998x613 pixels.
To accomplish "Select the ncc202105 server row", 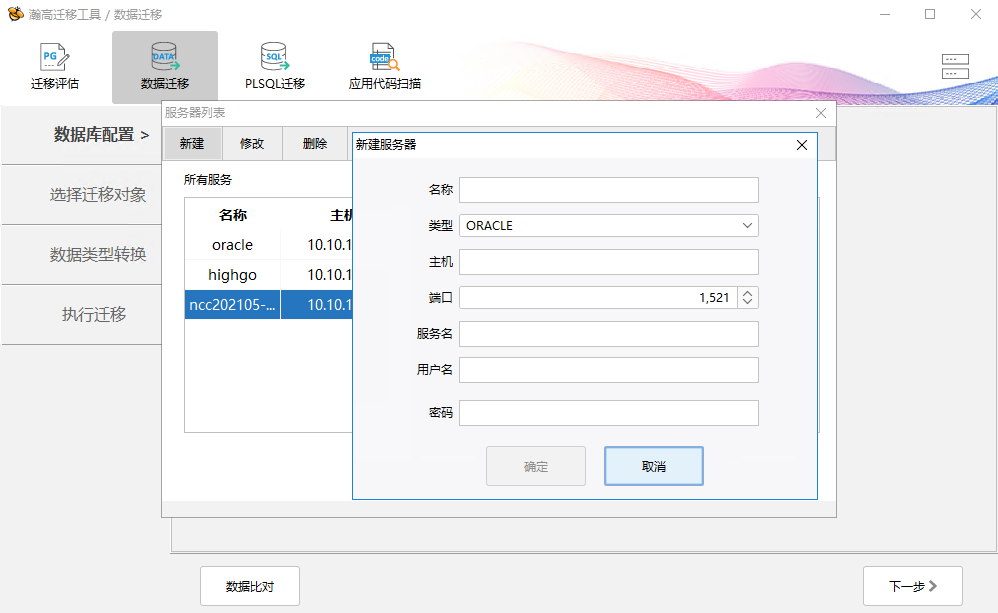I will (269, 305).
